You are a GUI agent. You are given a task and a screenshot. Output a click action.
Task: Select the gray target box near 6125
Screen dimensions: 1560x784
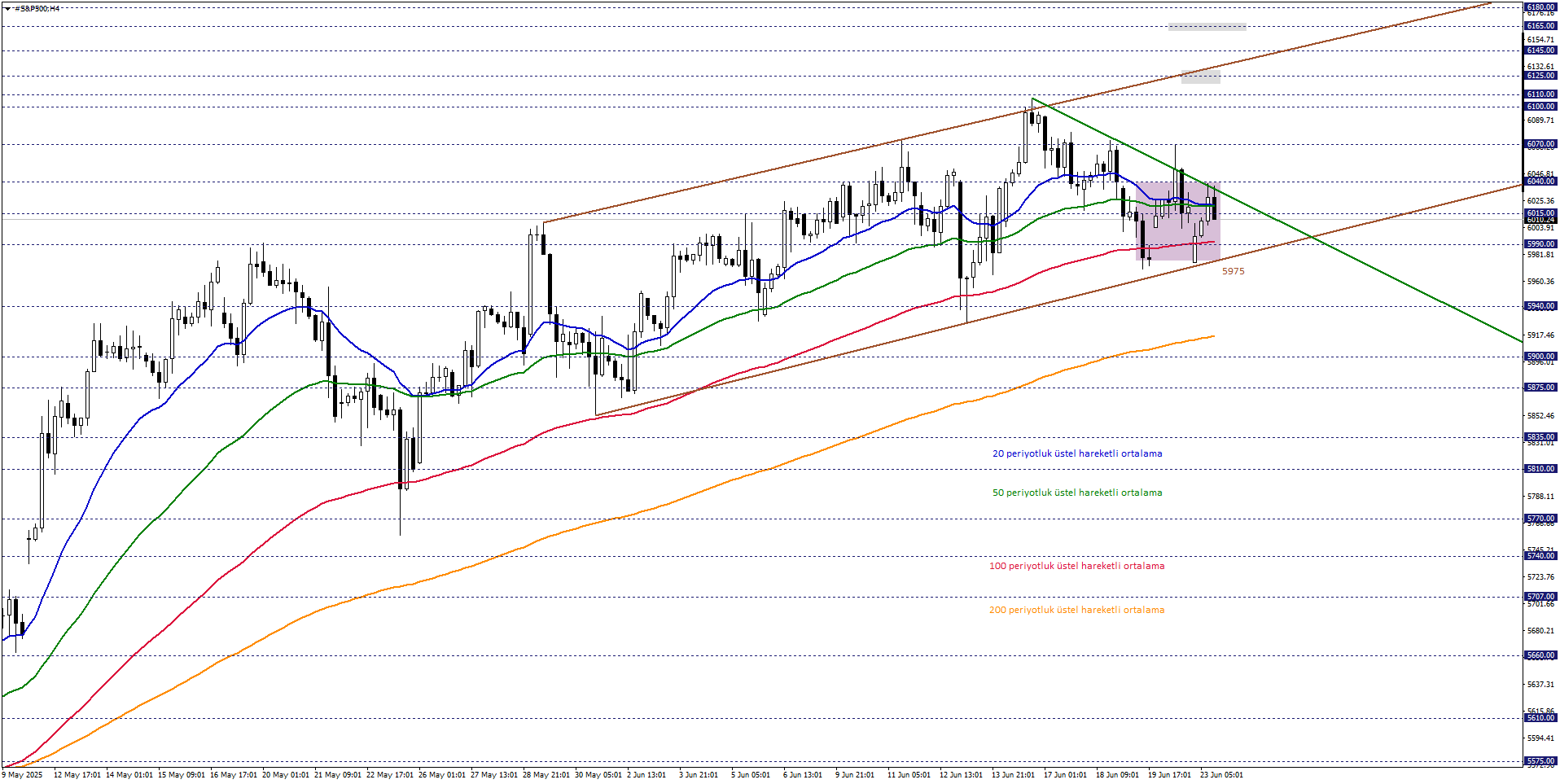click(x=1201, y=77)
